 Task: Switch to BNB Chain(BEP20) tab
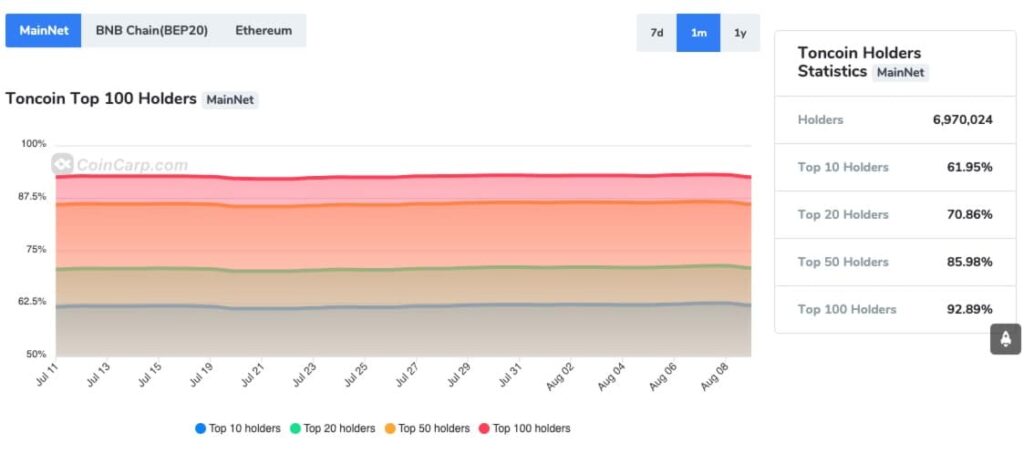151,31
